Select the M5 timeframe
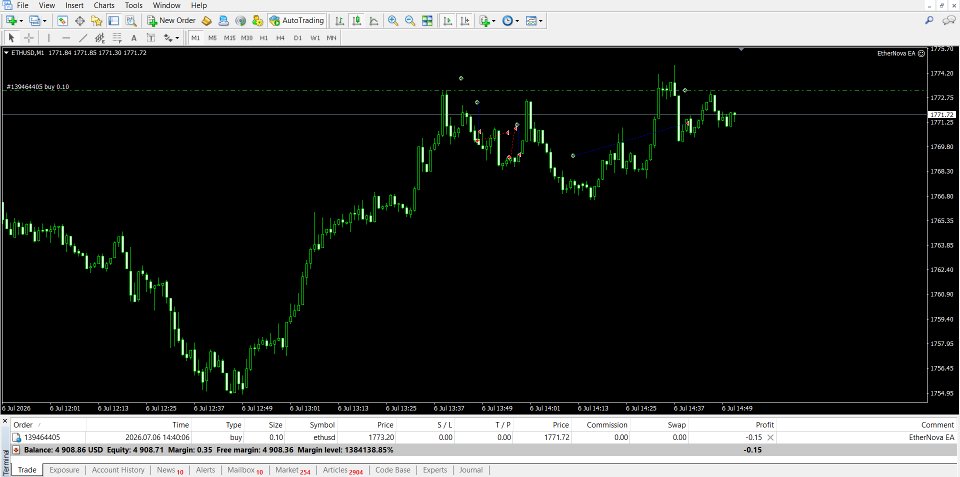 point(212,38)
